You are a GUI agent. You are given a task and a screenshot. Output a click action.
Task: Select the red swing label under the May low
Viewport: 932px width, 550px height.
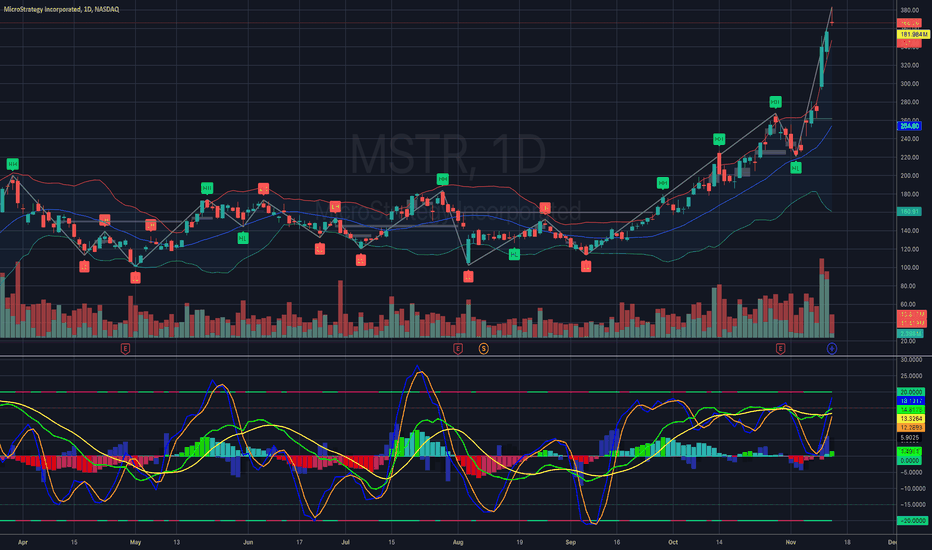coord(136,278)
